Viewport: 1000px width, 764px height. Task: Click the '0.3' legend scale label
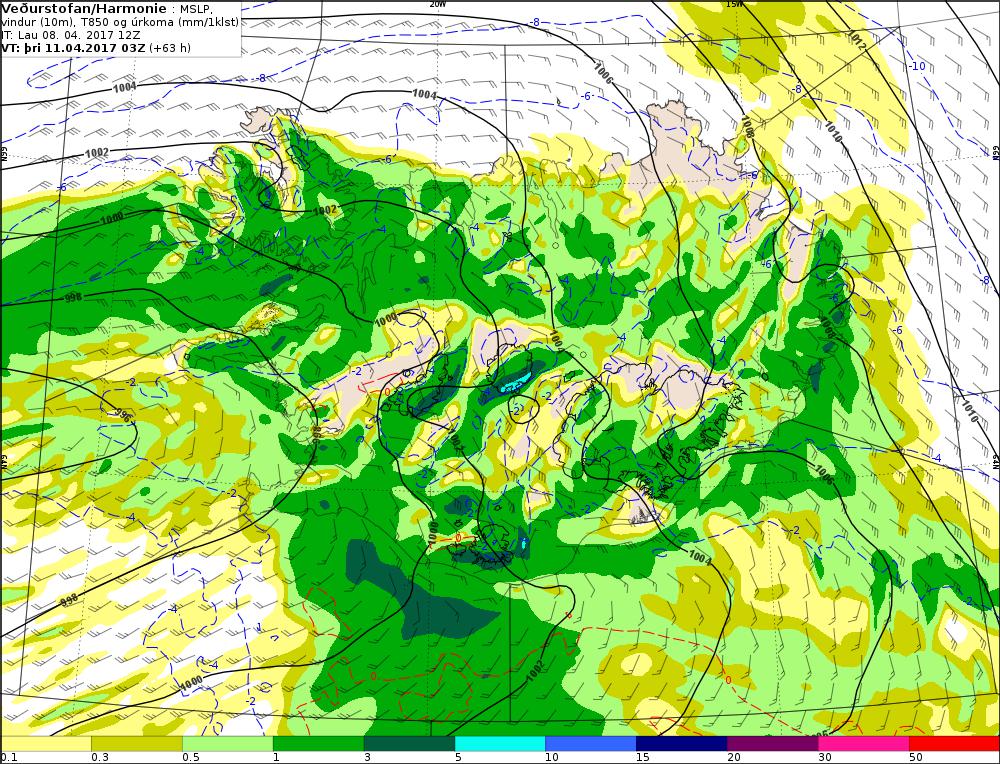pyautogui.click(x=99, y=758)
